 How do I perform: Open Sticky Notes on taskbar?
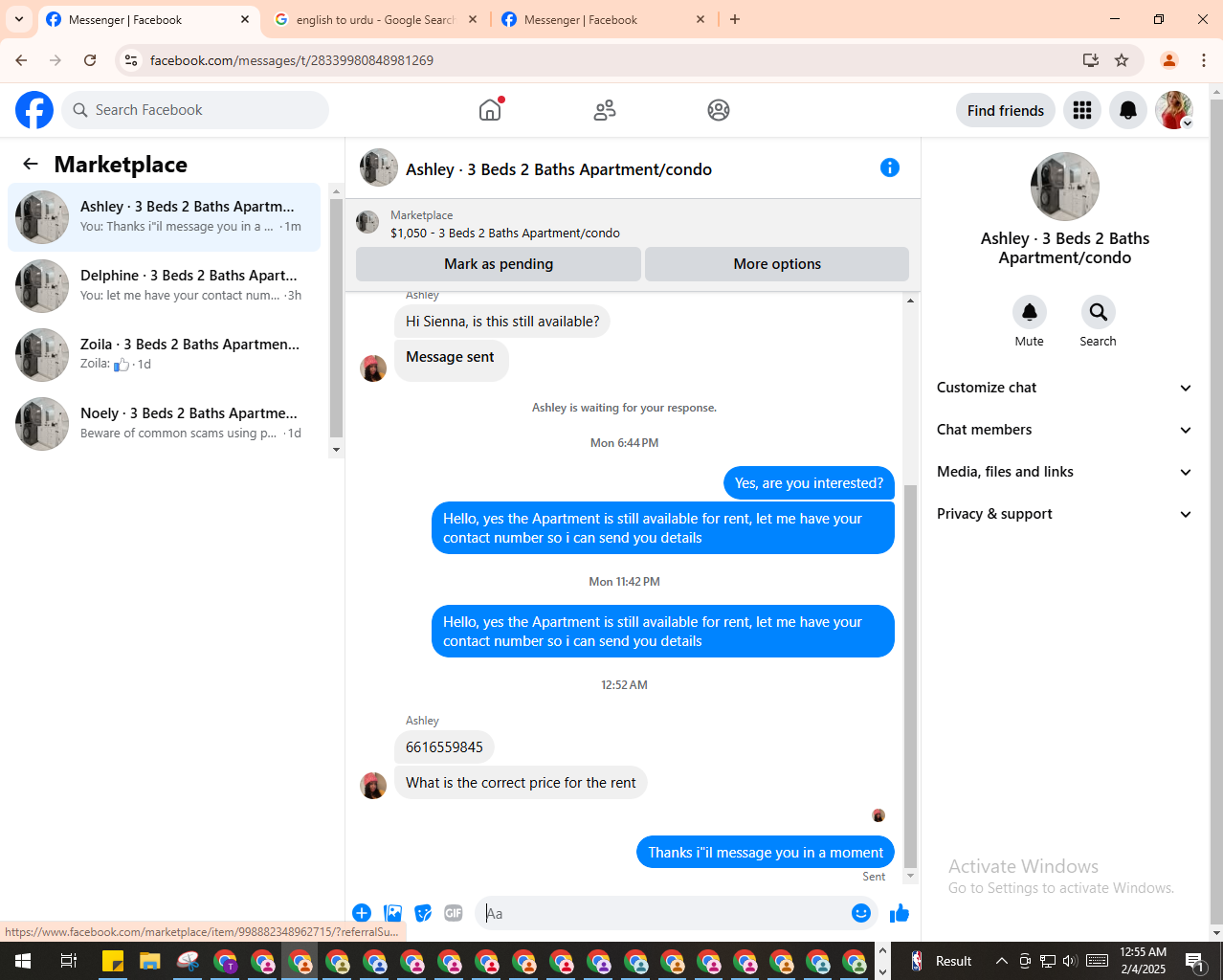tap(113, 961)
